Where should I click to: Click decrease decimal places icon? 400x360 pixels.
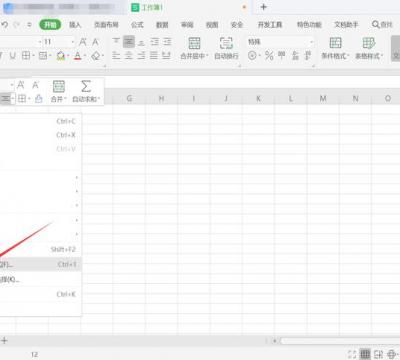pyautogui.click(x=308, y=56)
